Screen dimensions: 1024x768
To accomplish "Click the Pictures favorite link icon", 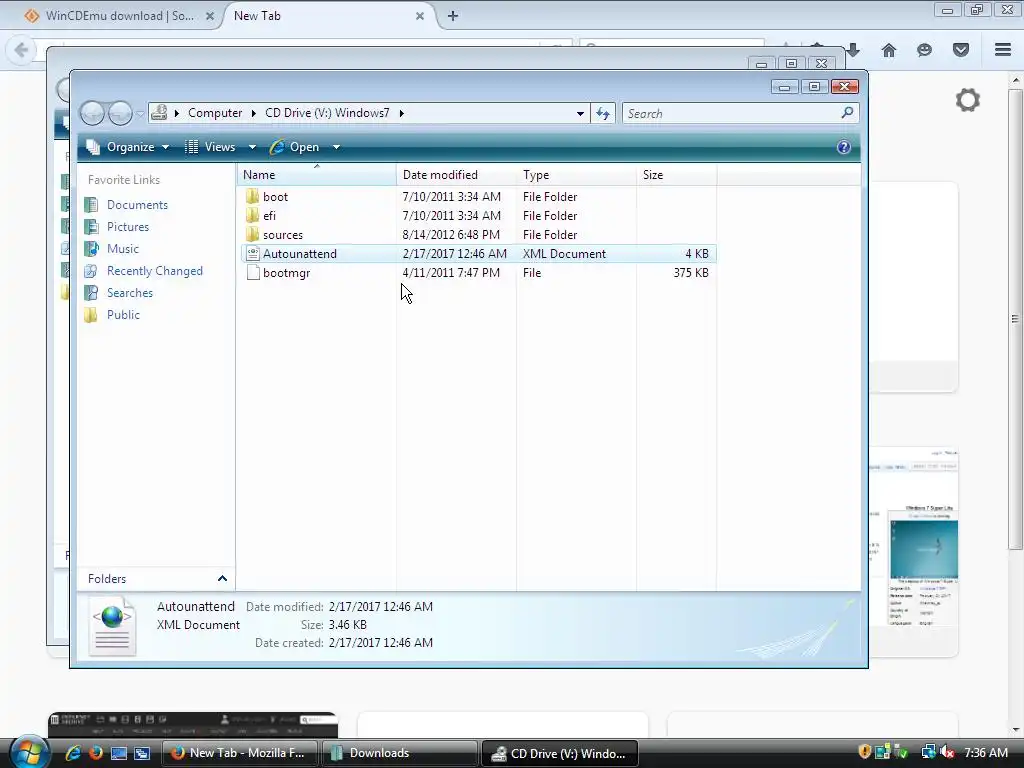I will click(x=91, y=227).
